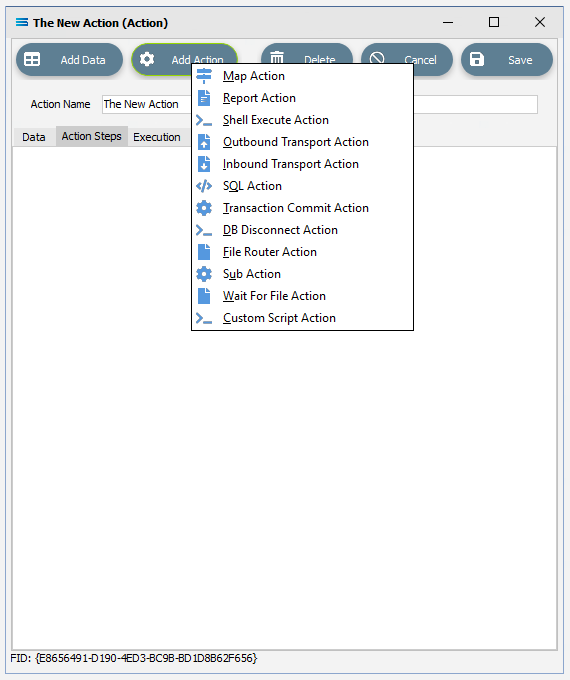Click the Add Data button
The width and height of the screenshot is (570, 680).
coord(69,60)
